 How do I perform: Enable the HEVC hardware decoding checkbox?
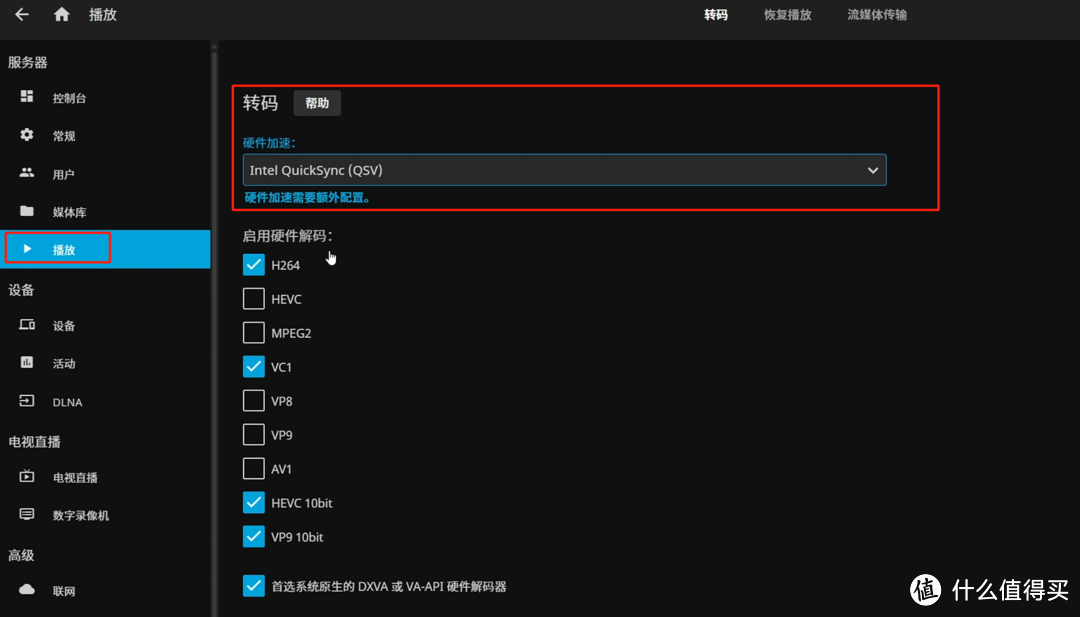pos(253,298)
